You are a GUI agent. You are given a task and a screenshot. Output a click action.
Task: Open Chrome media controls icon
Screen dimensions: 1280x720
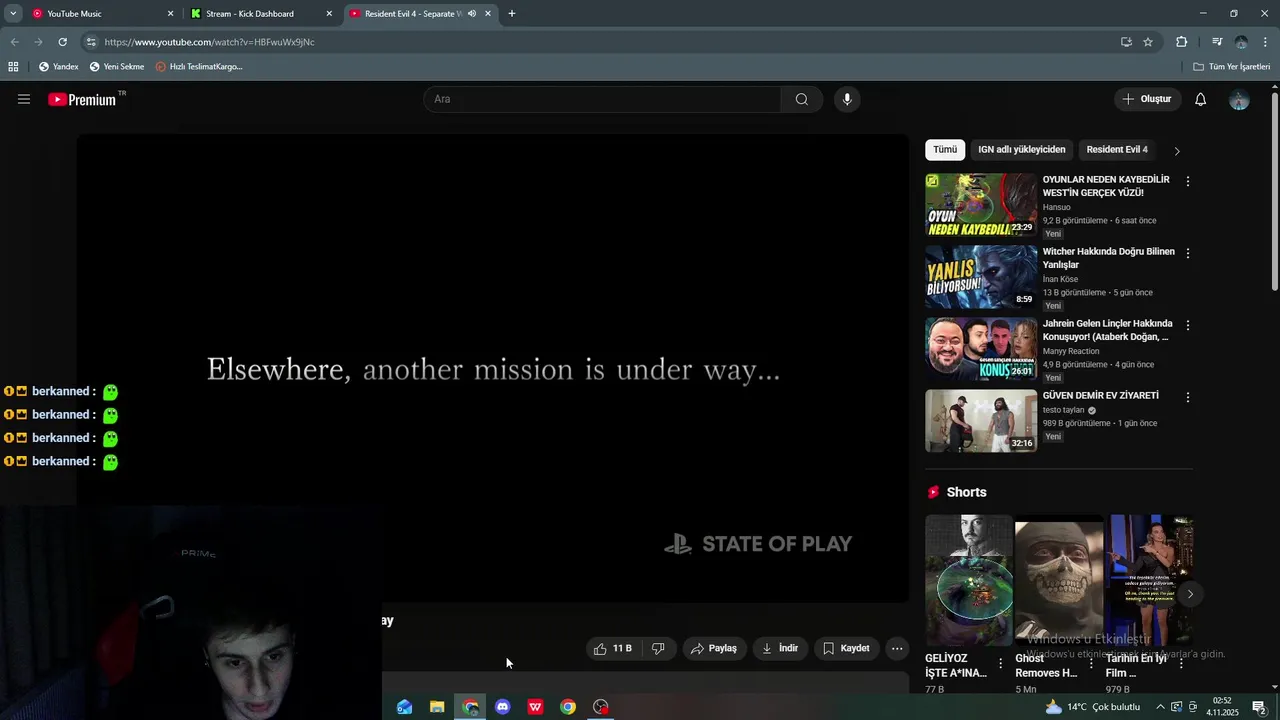coord(1216,42)
